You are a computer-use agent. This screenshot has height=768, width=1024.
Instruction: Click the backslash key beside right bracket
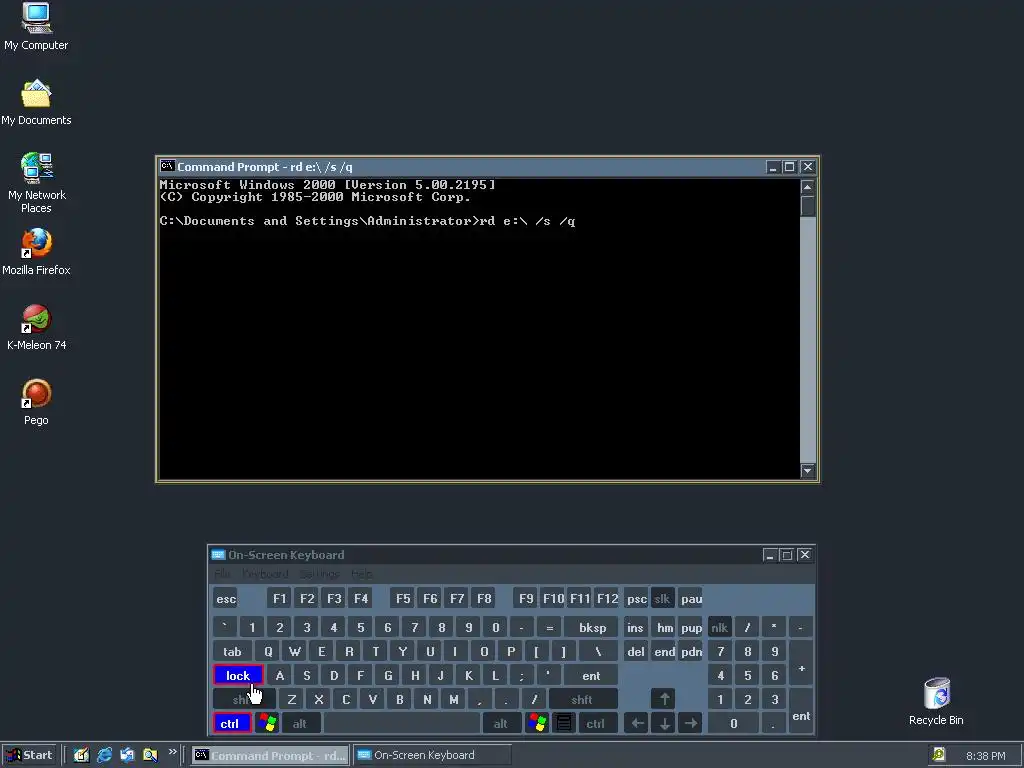[598, 651]
